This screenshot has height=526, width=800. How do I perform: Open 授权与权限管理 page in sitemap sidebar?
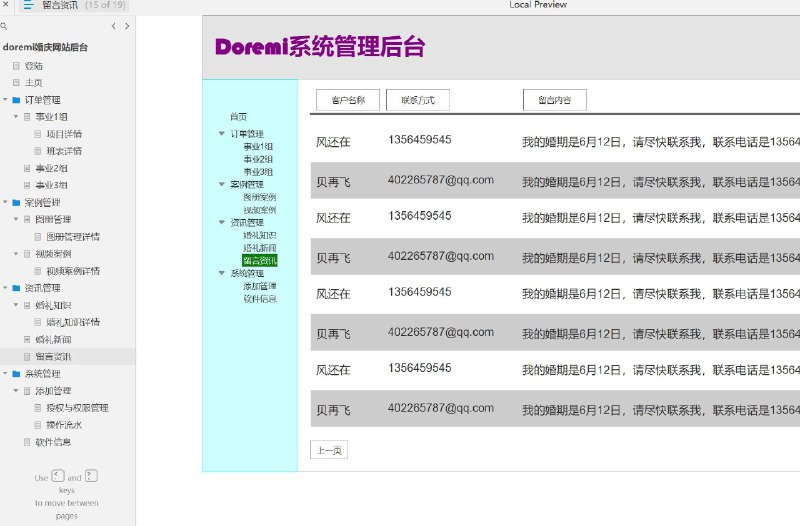pyautogui.click(x=78, y=408)
